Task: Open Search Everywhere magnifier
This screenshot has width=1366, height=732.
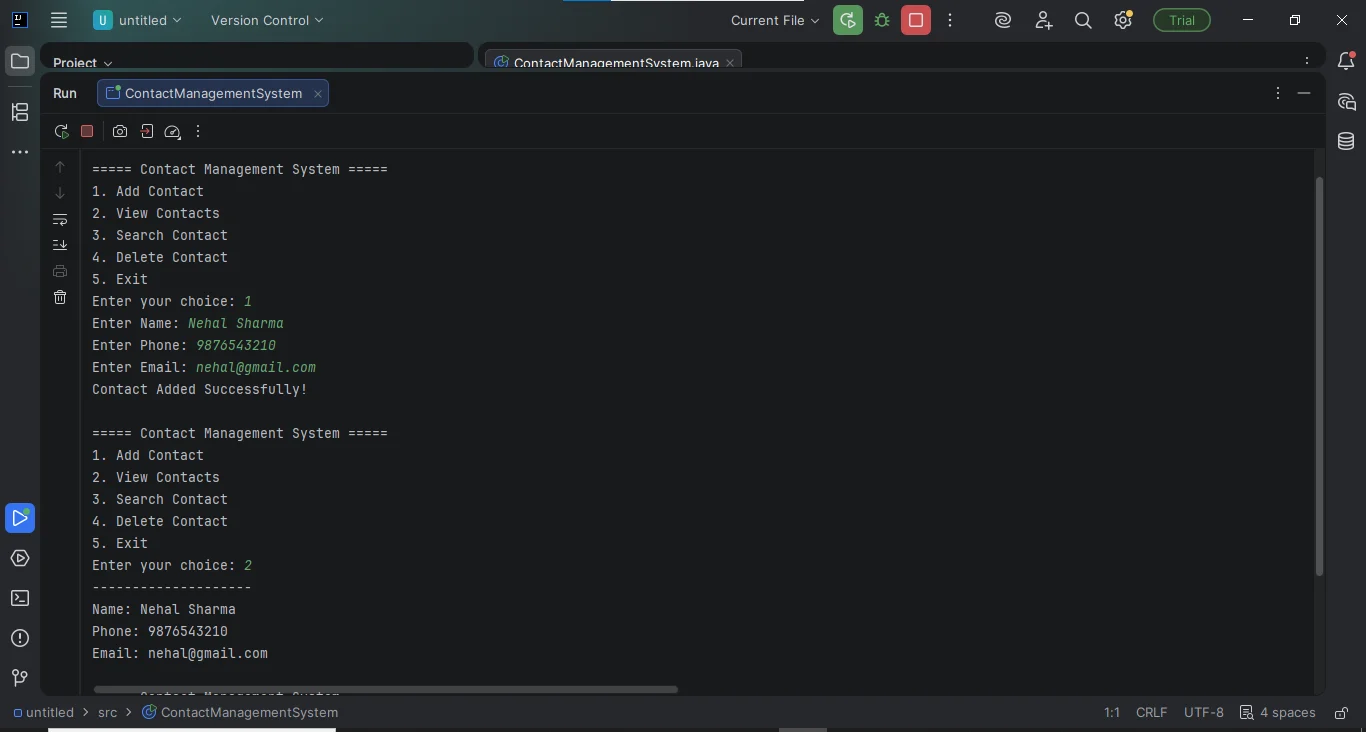Action: (x=1083, y=20)
